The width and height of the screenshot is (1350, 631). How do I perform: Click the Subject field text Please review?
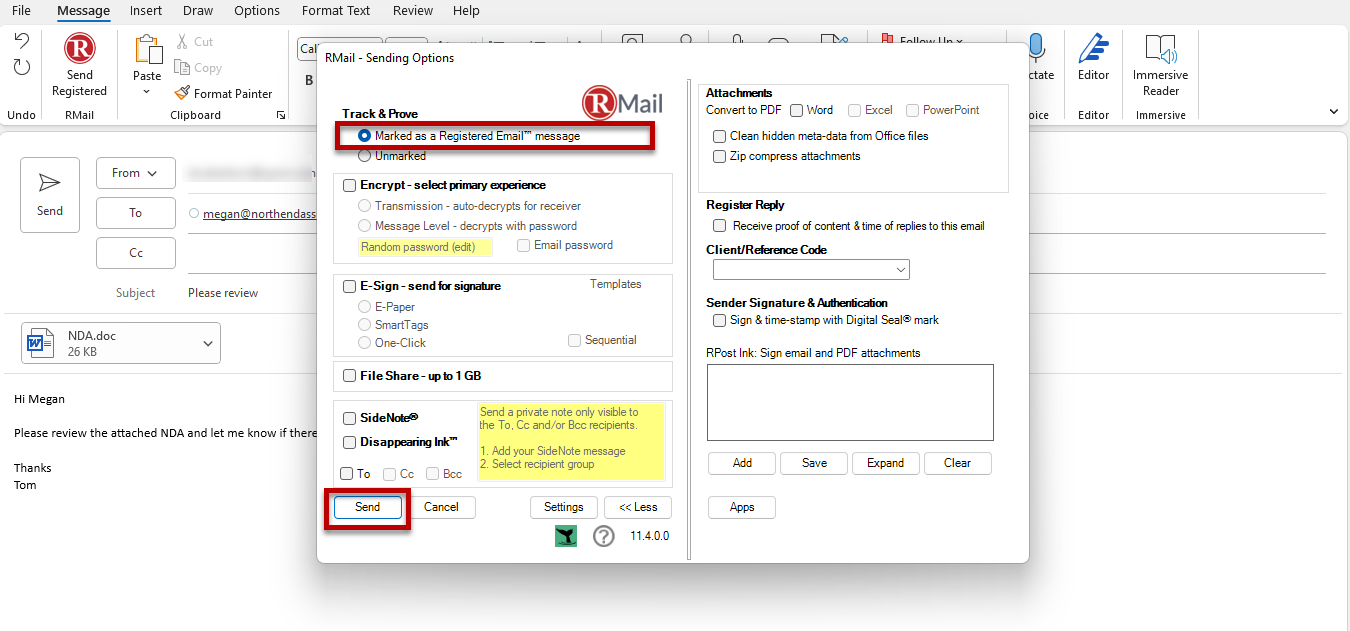click(223, 293)
